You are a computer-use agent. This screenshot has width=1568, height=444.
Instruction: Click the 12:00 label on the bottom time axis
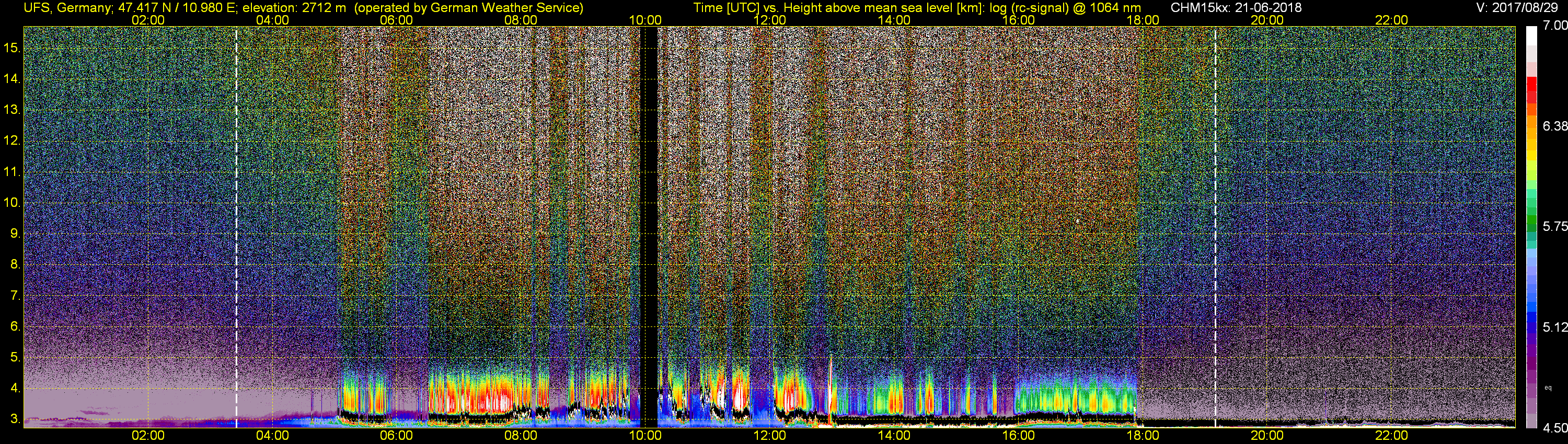coord(769,436)
